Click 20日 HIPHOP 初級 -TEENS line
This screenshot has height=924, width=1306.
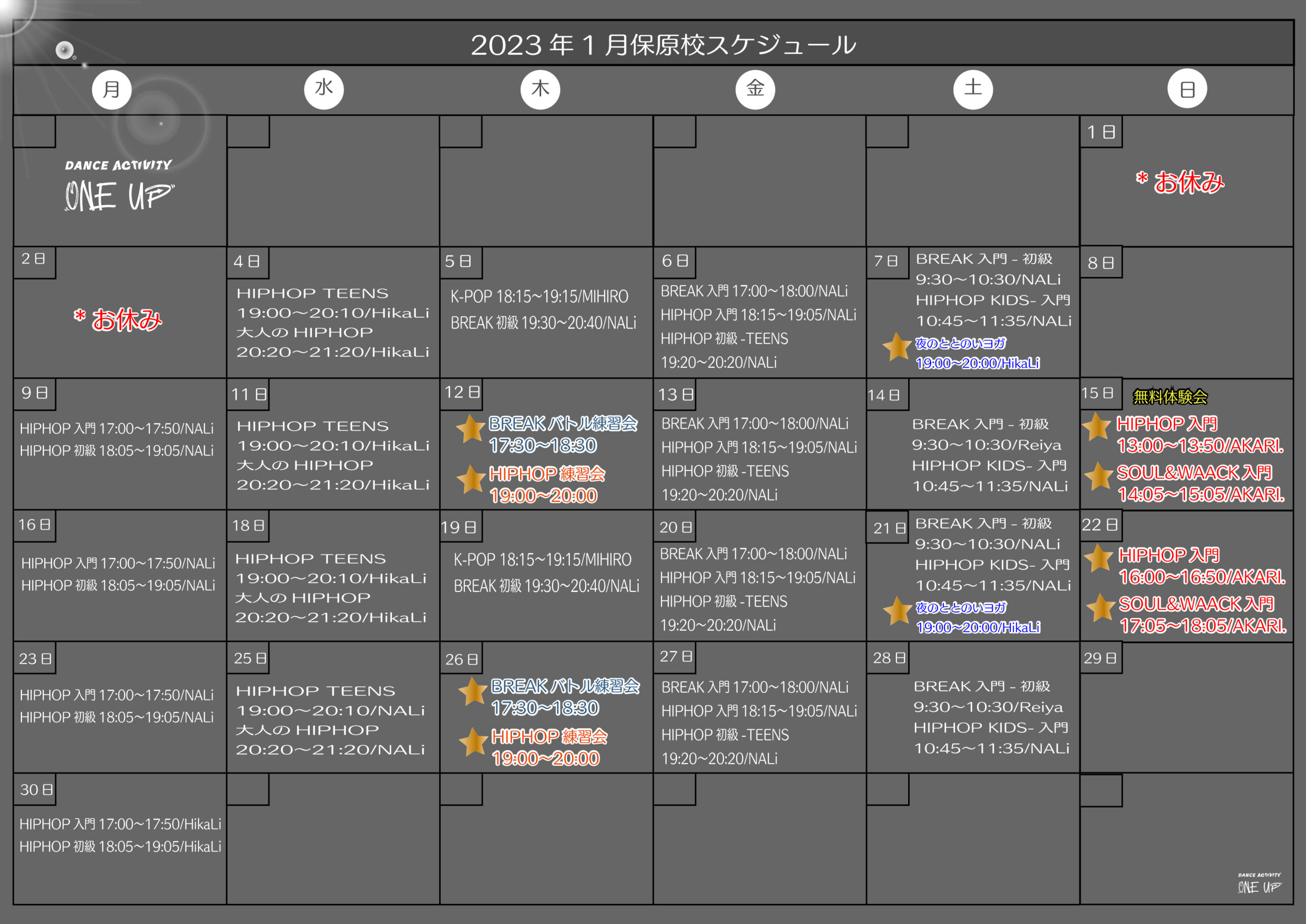[723, 602]
